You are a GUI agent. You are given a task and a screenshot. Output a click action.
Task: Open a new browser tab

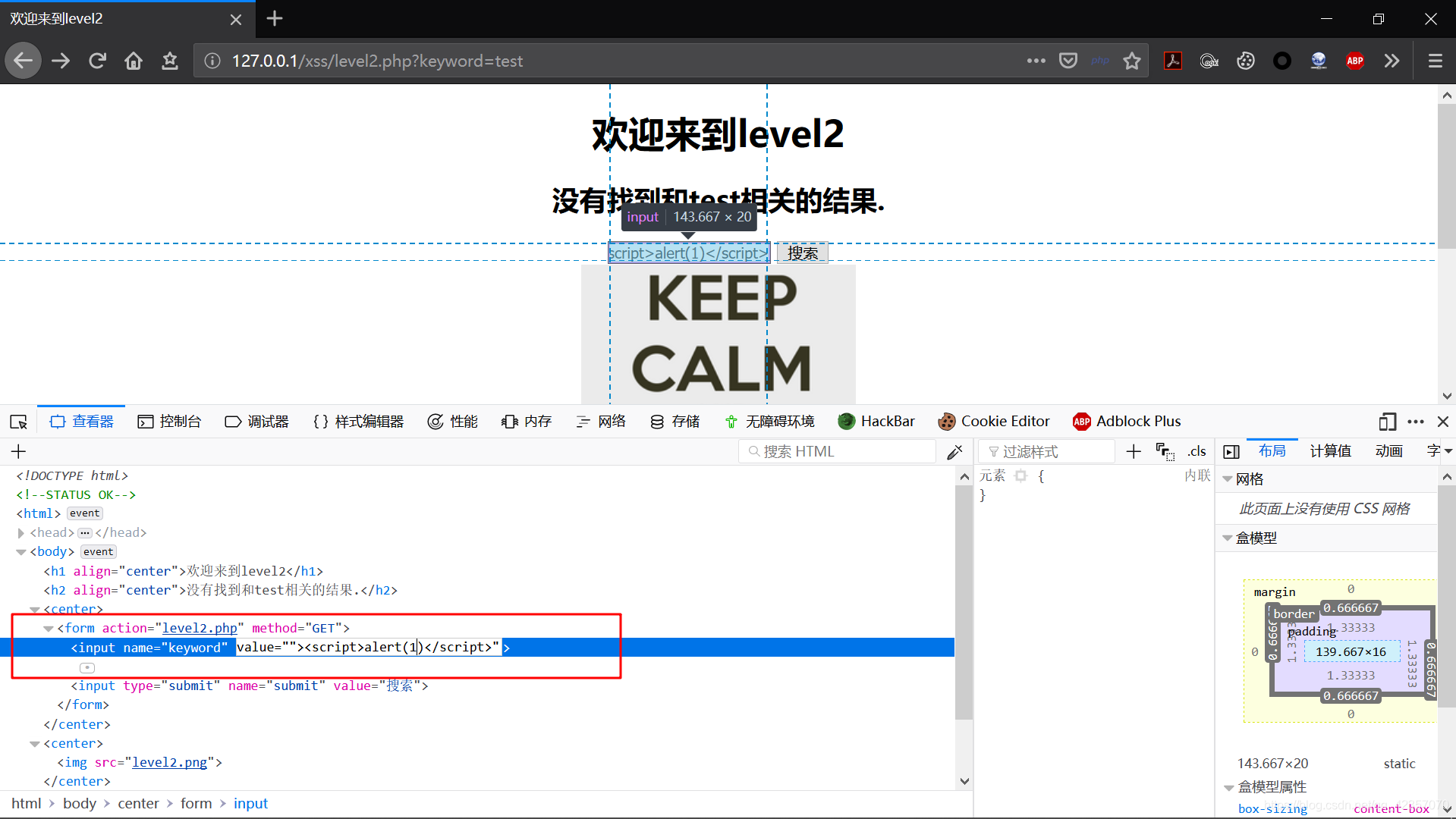(x=275, y=19)
